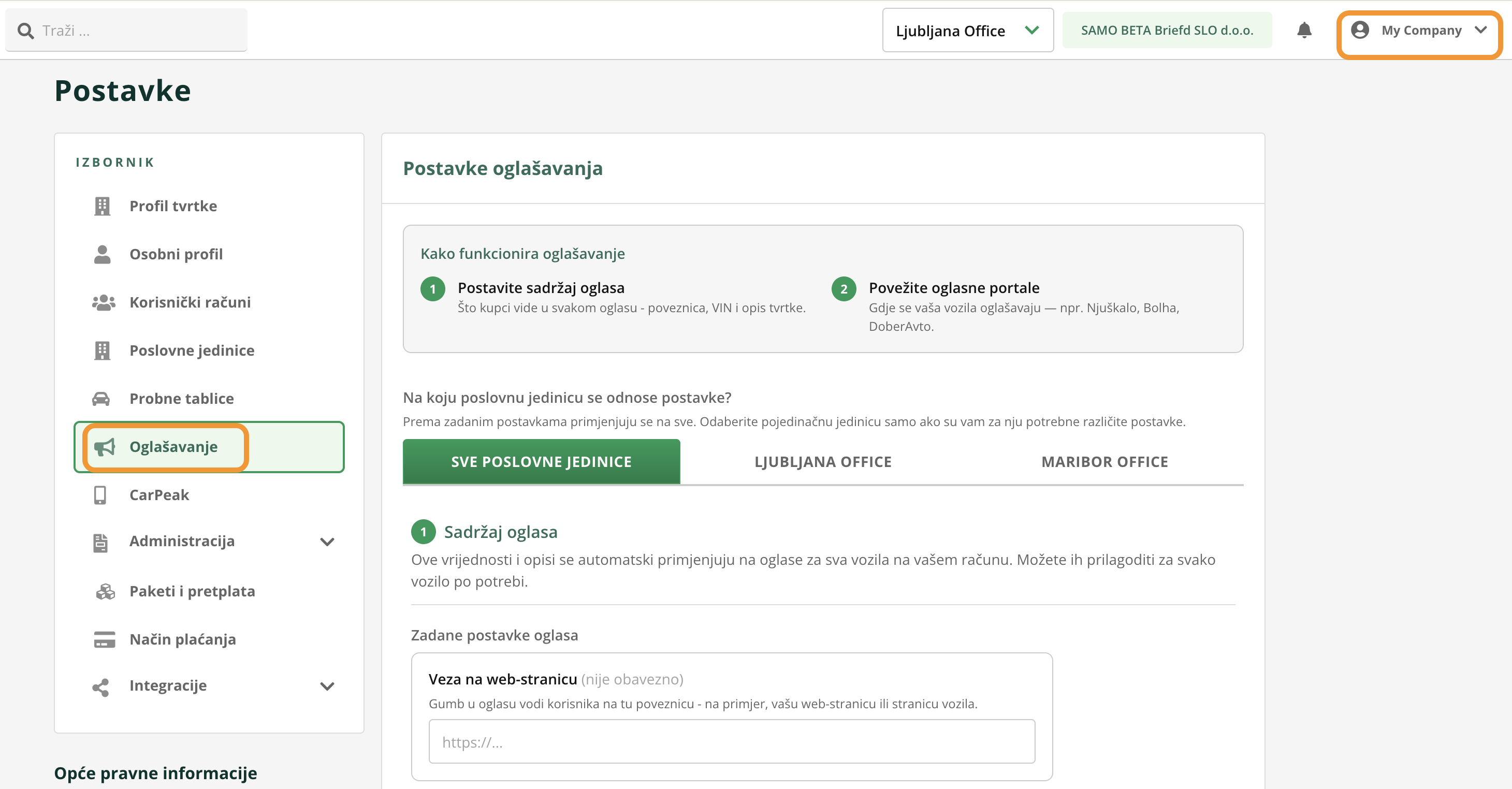This screenshot has height=789, width=1512.
Task: Click the Administracija document icon
Action: (x=100, y=543)
